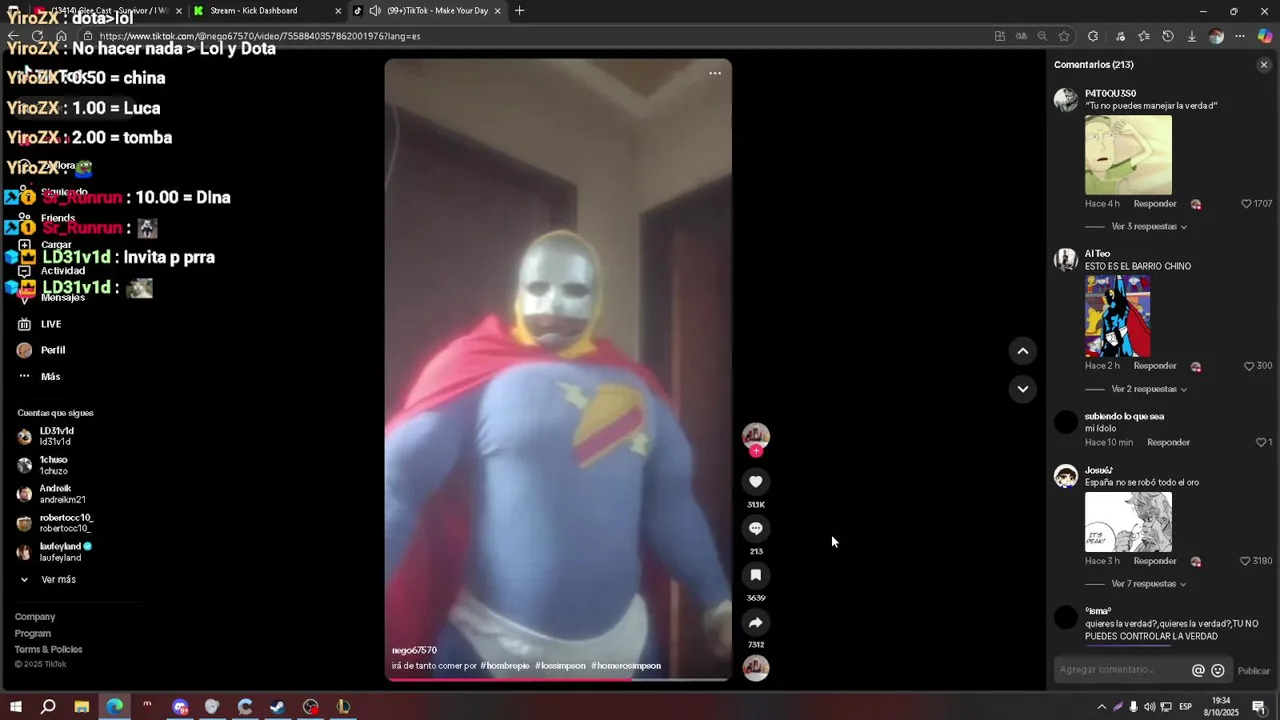
Task: Favorite this page with star icon
Action: coord(1064,36)
